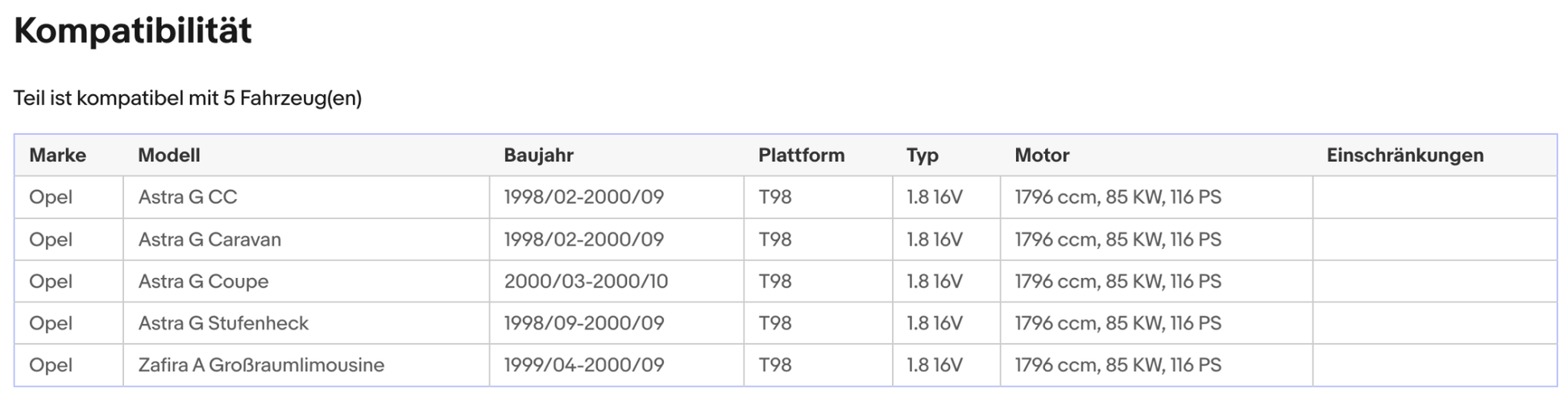1568x402 pixels.
Task: Select the Astra G CC model cell
Action: pyautogui.click(x=188, y=197)
